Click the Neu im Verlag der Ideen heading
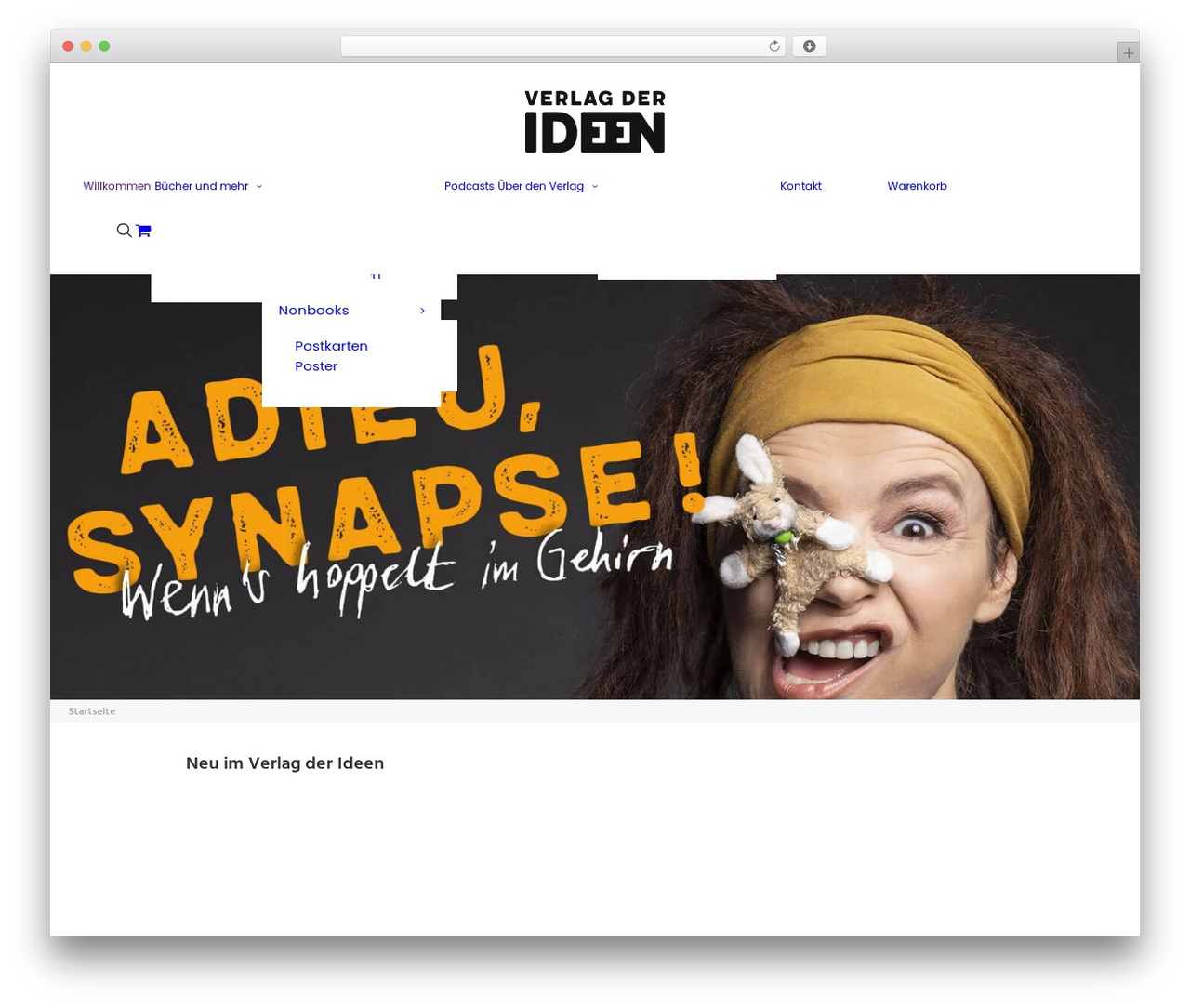This screenshot has height=1008, width=1190. point(284,763)
